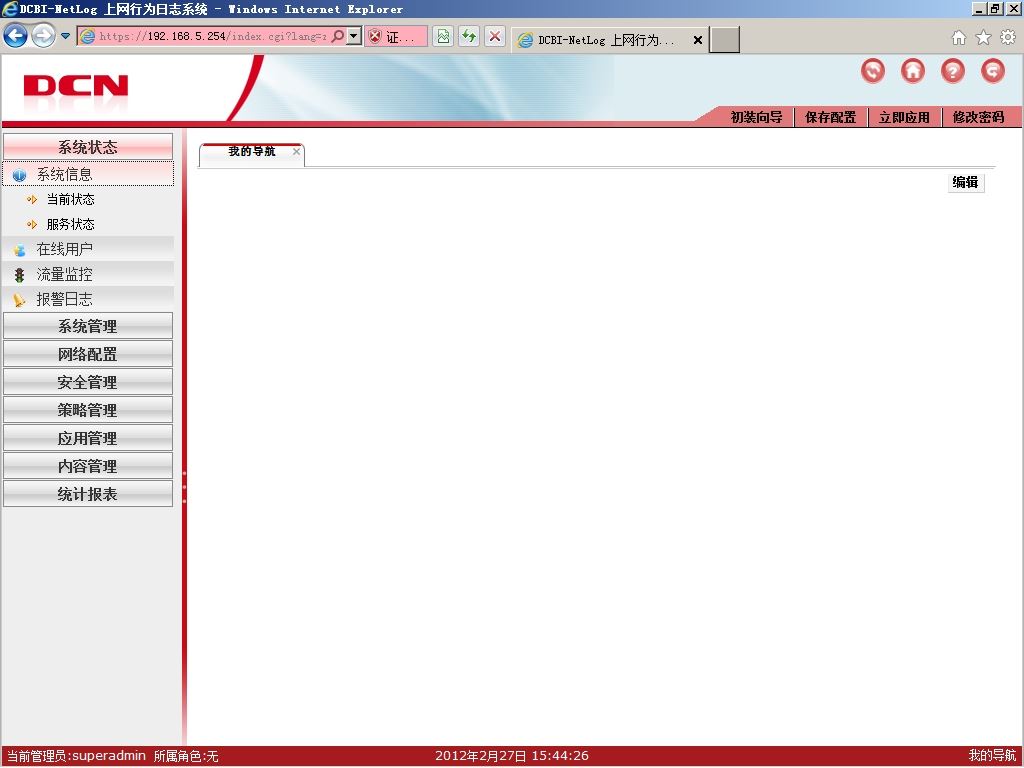The image size is (1024, 768).
Task: Click the browser Back arrow button
Action: tap(16, 36)
